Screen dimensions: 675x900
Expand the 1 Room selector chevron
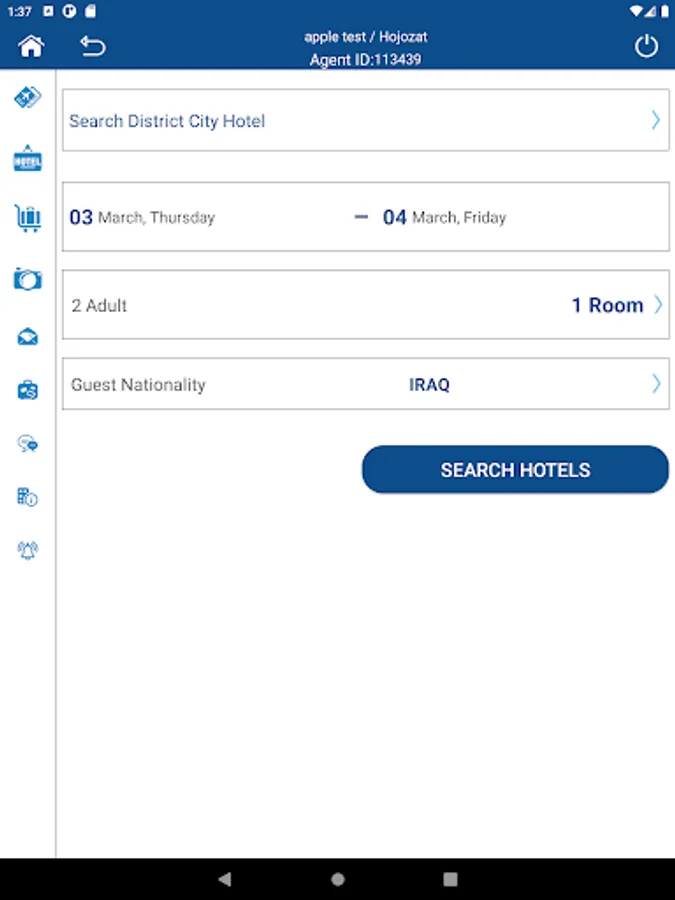point(657,305)
